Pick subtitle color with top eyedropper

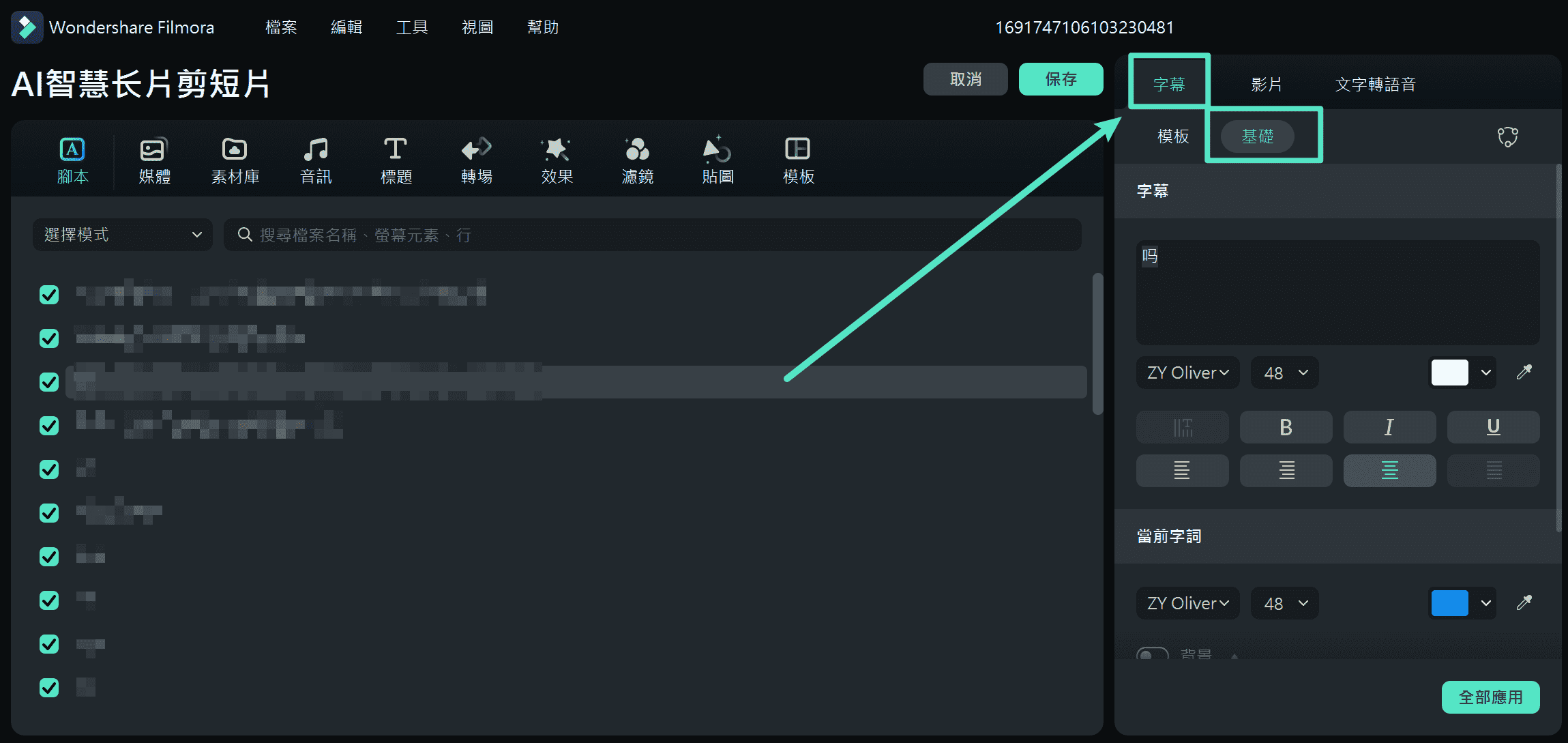(x=1524, y=372)
